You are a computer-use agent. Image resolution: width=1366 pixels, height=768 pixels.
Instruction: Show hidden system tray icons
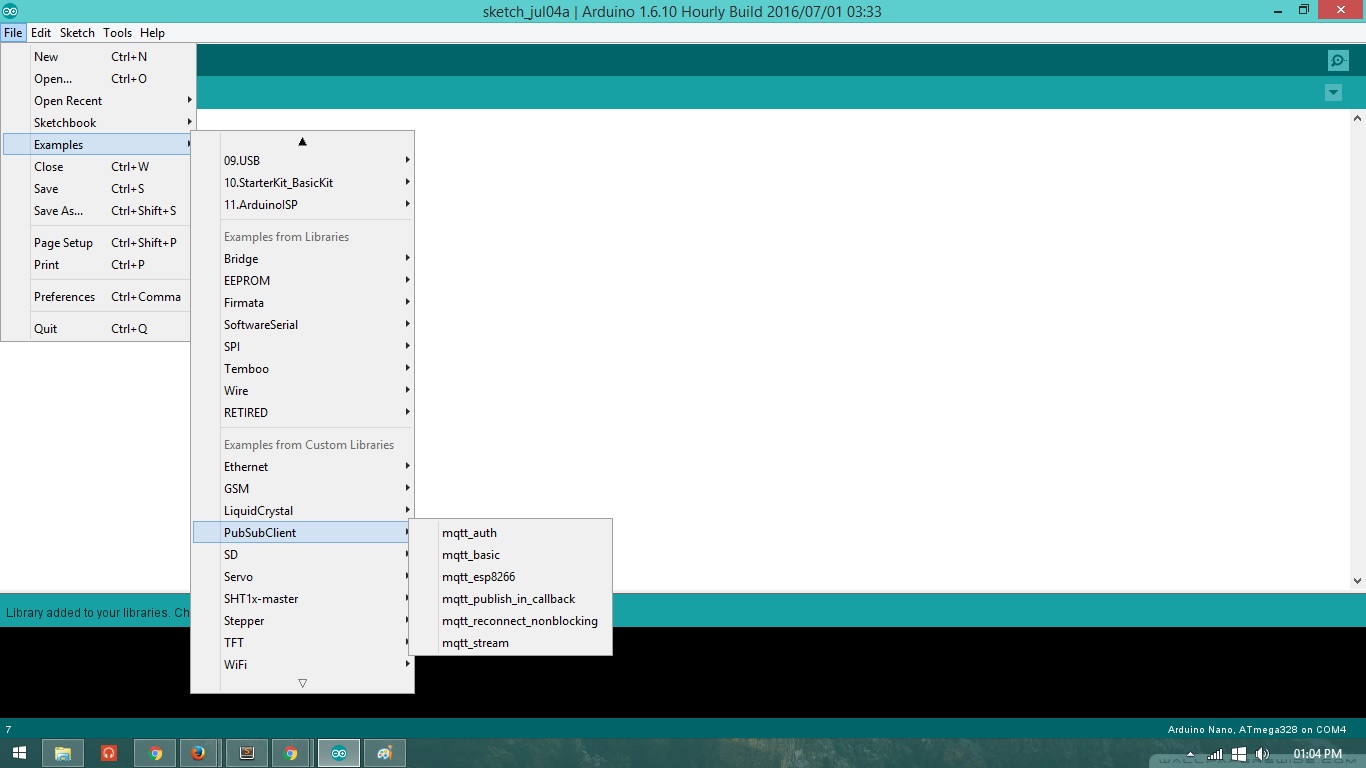(1190, 754)
